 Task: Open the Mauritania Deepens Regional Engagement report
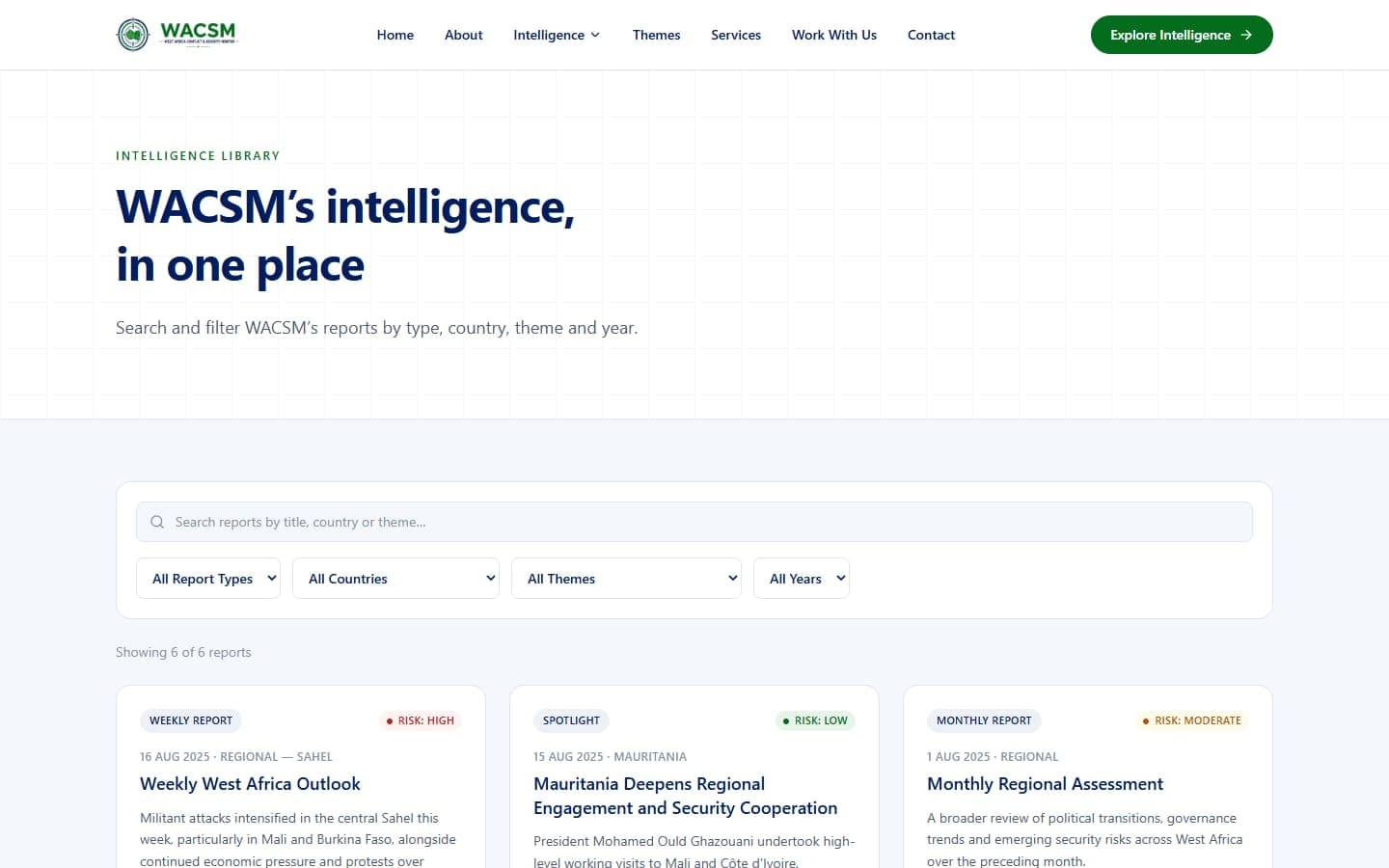pos(686,796)
